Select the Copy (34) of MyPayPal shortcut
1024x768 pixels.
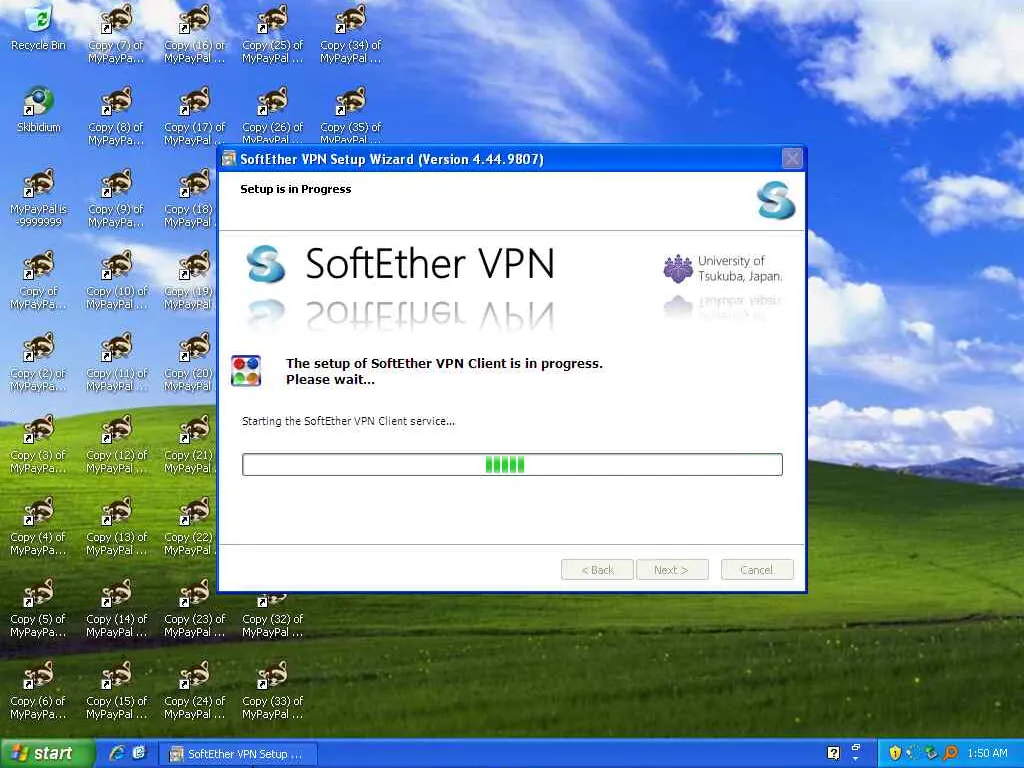(x=351, y=34)
